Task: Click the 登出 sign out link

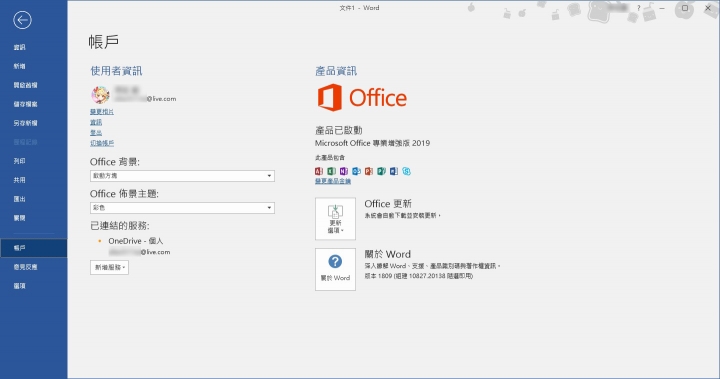Action: tap(96, 133)
